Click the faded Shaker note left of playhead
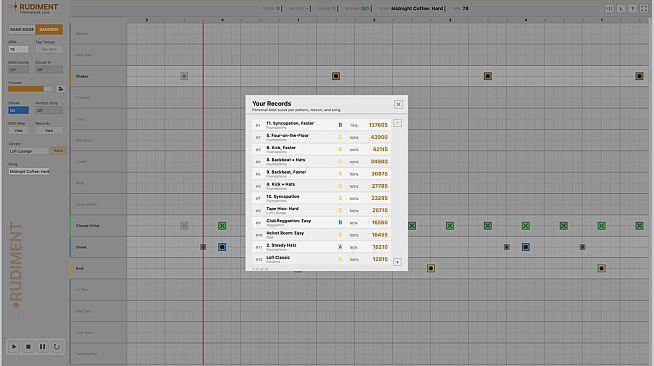The height and width of the screenshot is (366, 654). (x=184, y=76)
